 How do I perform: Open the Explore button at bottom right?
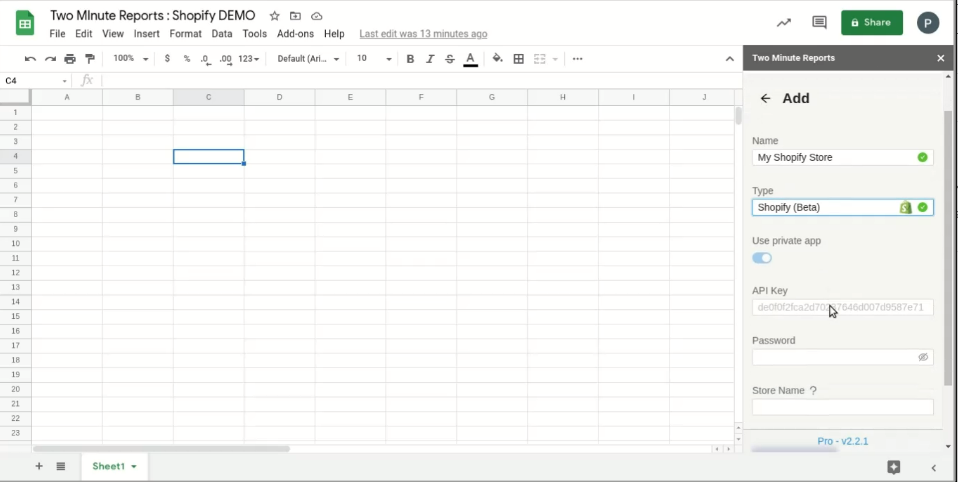[x=893, y=467]
